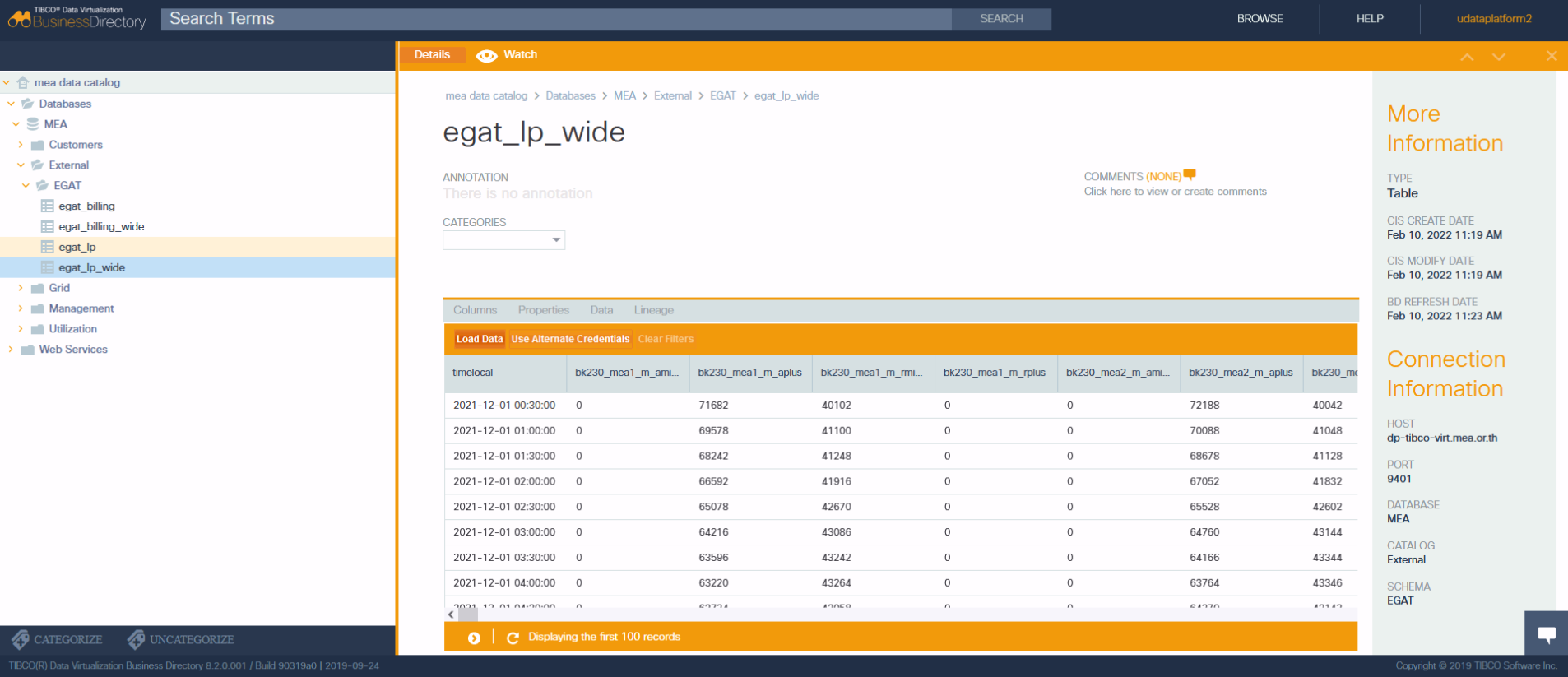Collapse the External folder
Viewport: 1568px width, 677px height.
(x=21, y=165)
